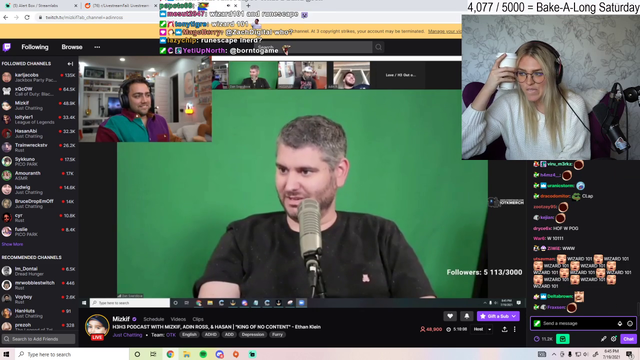Click the Windows taskbar search box
Image resolution: width=640 pixels, height=360 pixels.
click(71, 354)
